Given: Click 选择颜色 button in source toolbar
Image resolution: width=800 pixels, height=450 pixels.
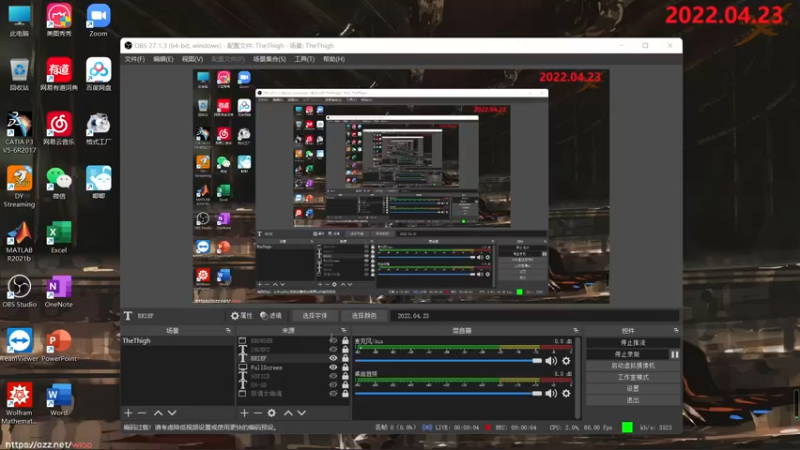Looking at the screenshot, I should click(x=364, y=316).
